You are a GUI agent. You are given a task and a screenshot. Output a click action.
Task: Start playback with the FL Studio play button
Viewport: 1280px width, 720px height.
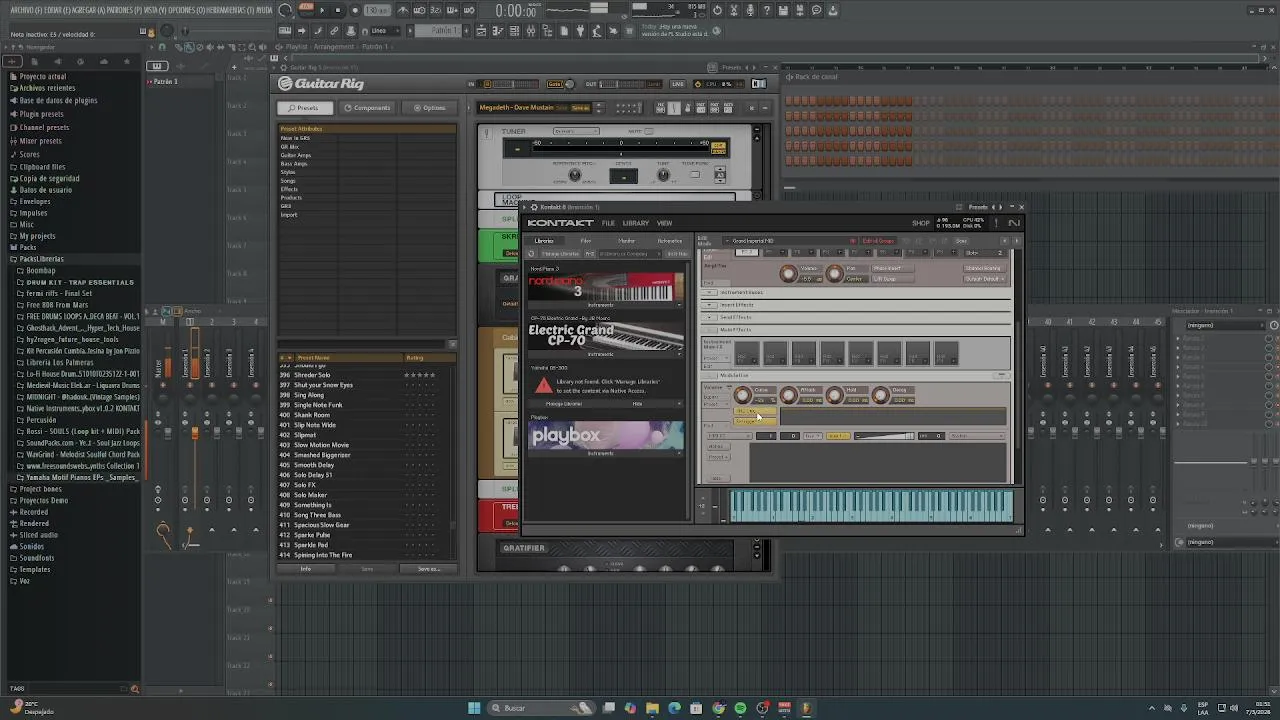coord(323,10)
